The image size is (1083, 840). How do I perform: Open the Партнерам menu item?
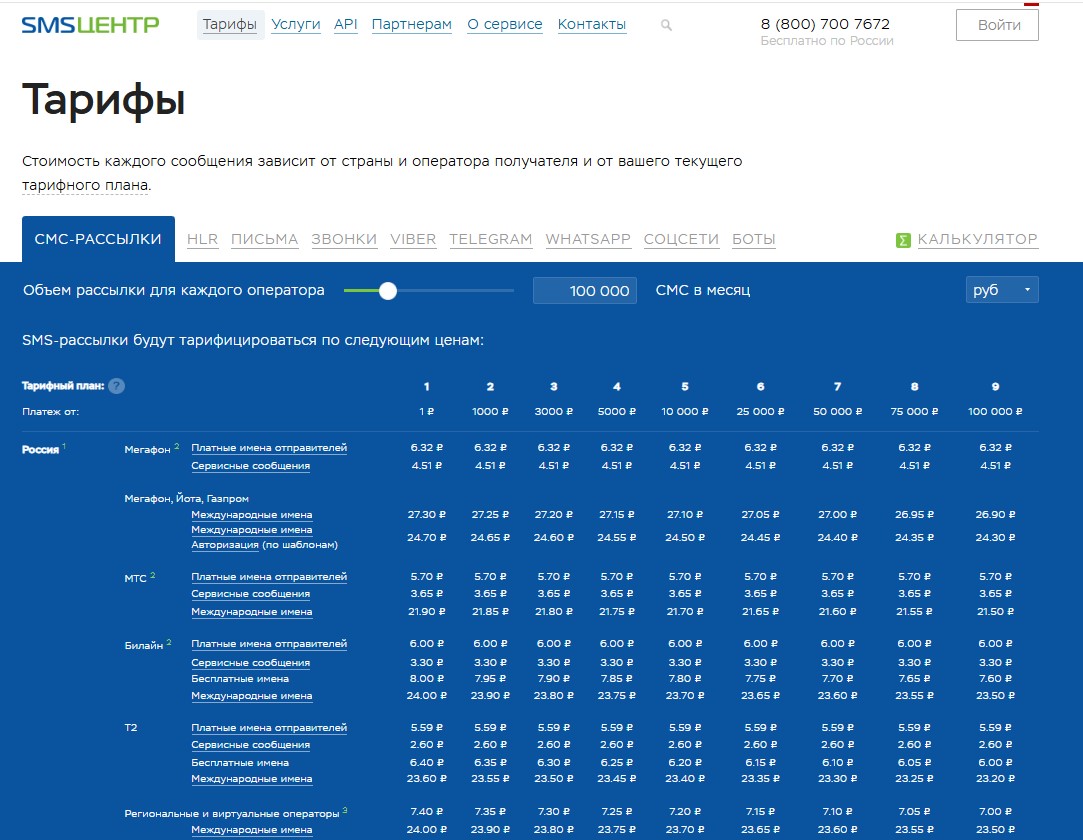point(411,24)
